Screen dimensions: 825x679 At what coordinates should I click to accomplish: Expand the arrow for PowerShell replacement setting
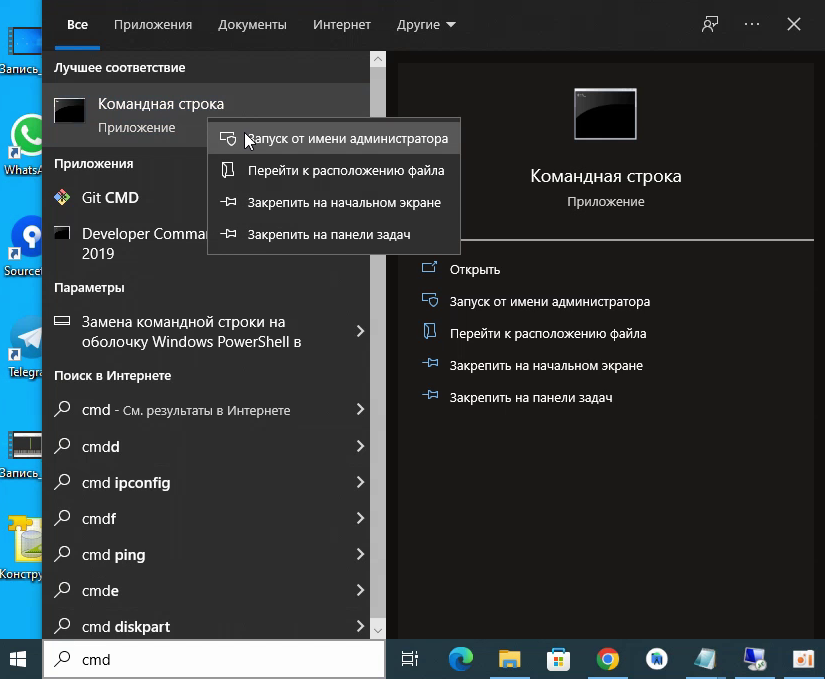pos(360,331)
